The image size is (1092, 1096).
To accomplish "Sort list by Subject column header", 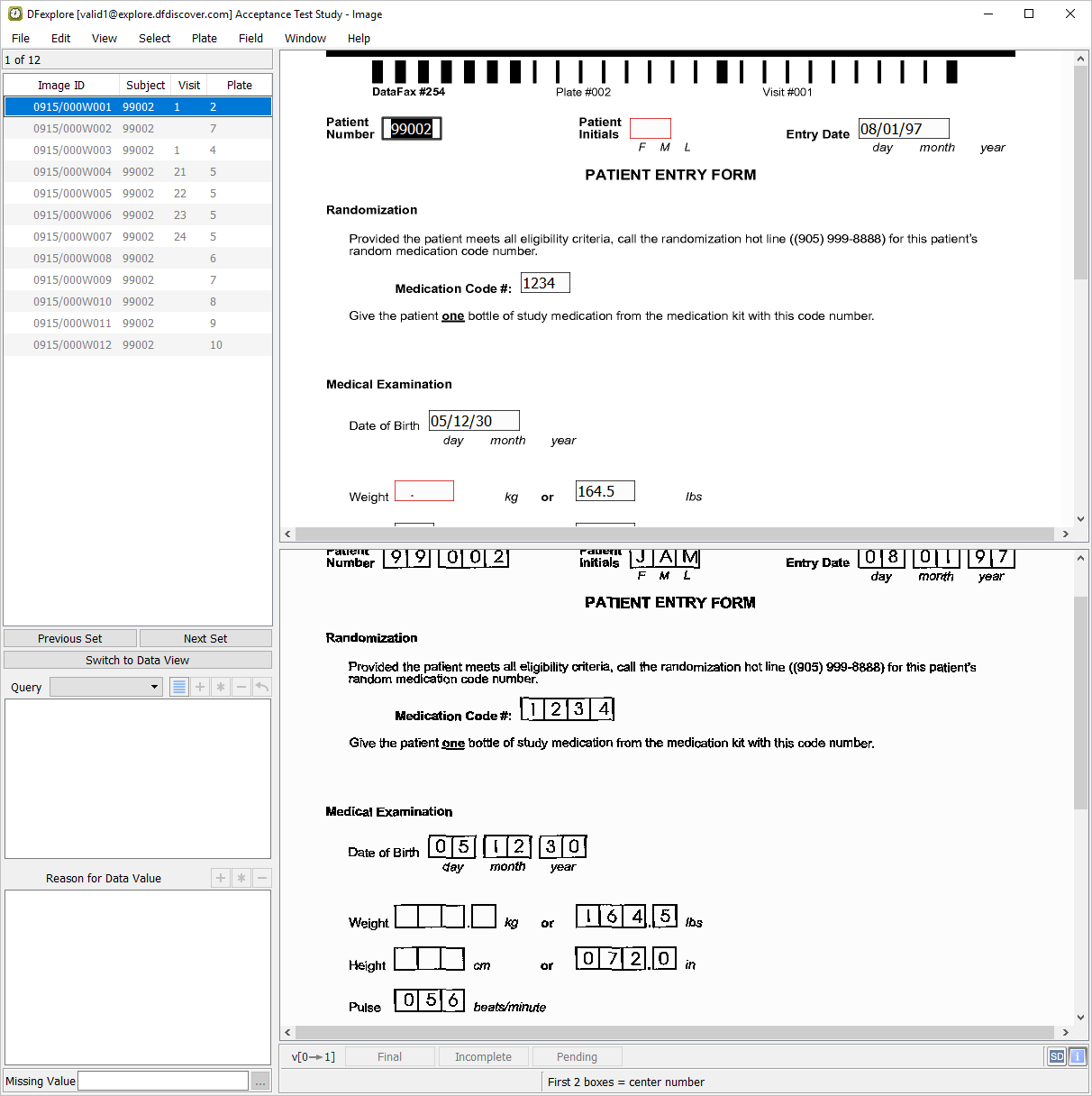I will click(145, 85).
